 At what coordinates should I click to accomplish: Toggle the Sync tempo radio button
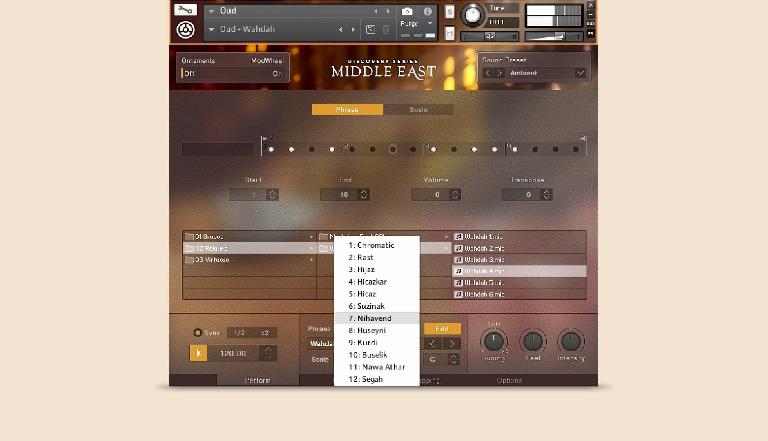(x=197, y=333)
